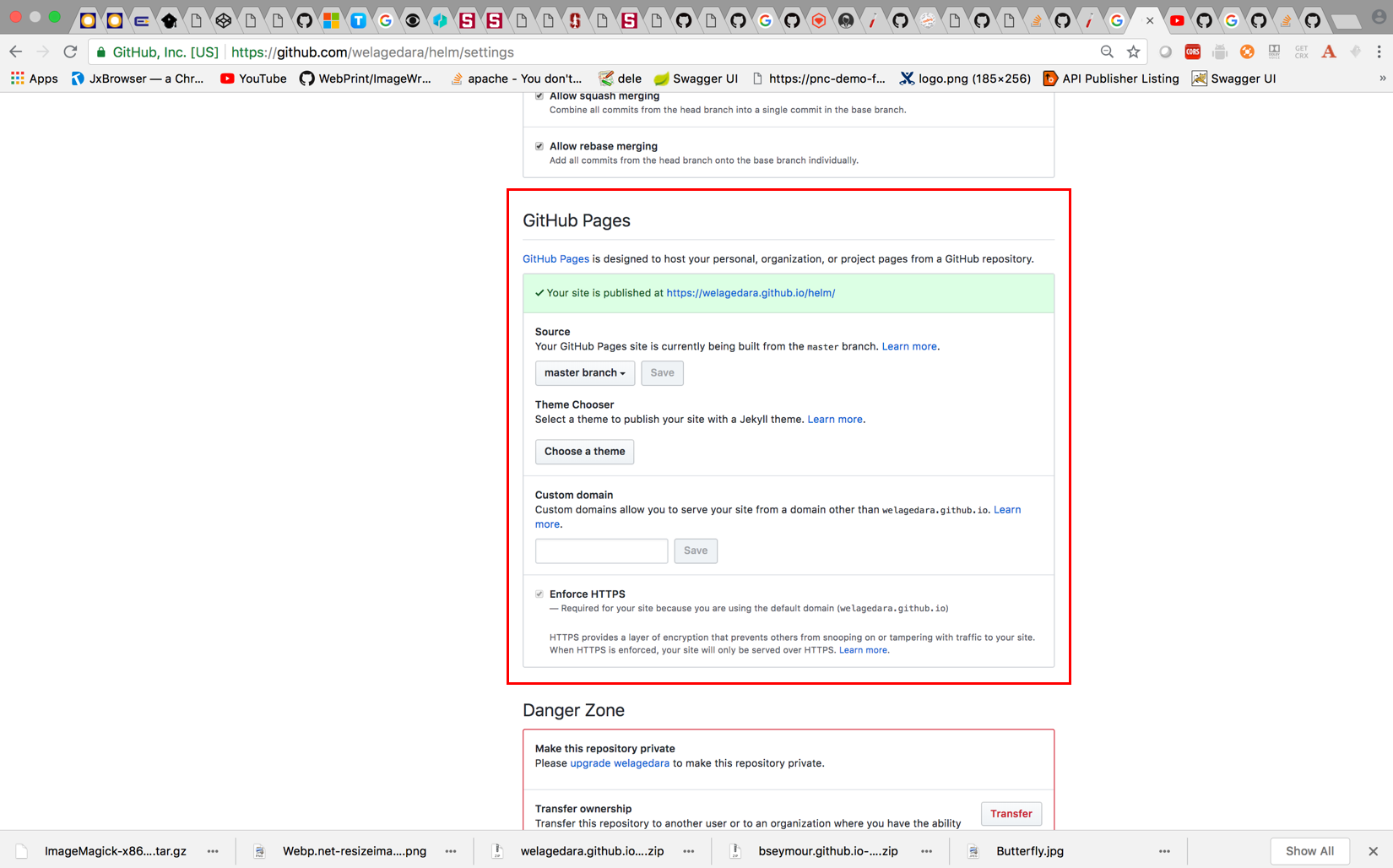Image resolution: width=1393 pixels, height=868 pixels.
Task: Click the green secure lock icon
Action: pos(101,52)
